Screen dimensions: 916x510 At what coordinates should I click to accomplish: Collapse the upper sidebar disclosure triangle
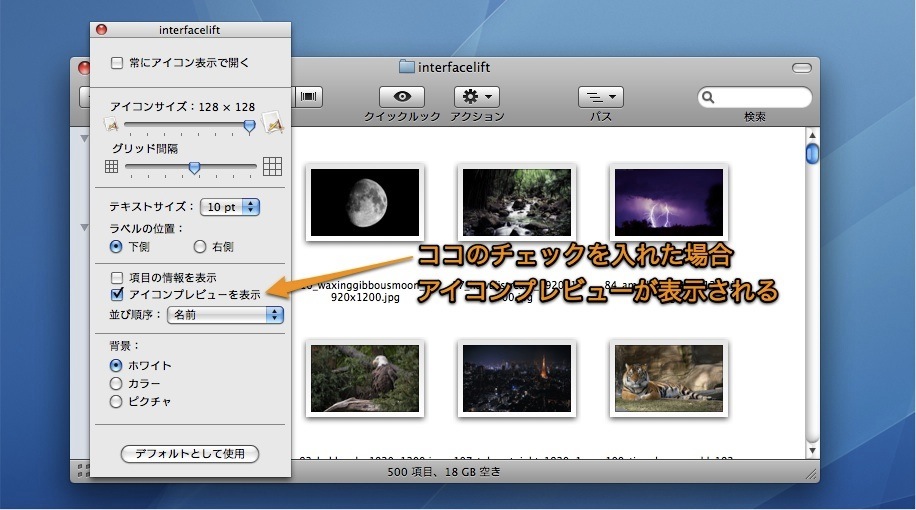coord(84,139)
